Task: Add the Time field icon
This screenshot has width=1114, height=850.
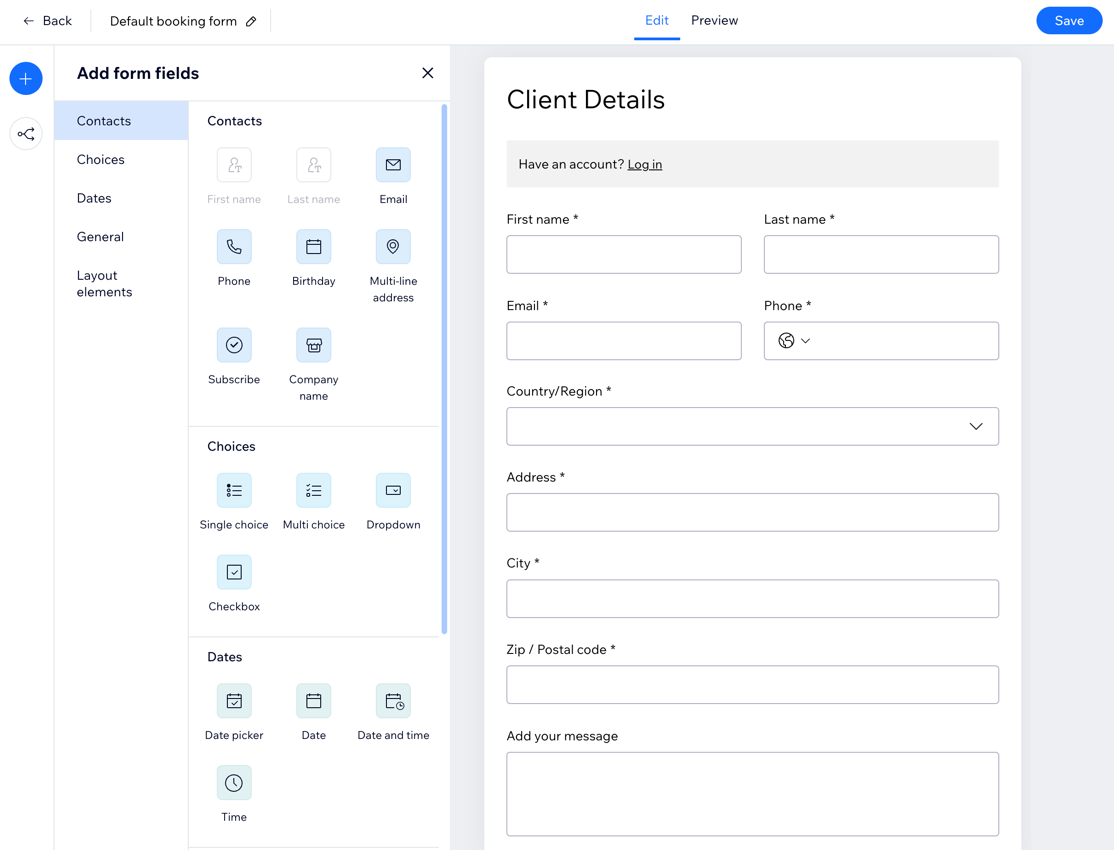Action: click(234, 783)
